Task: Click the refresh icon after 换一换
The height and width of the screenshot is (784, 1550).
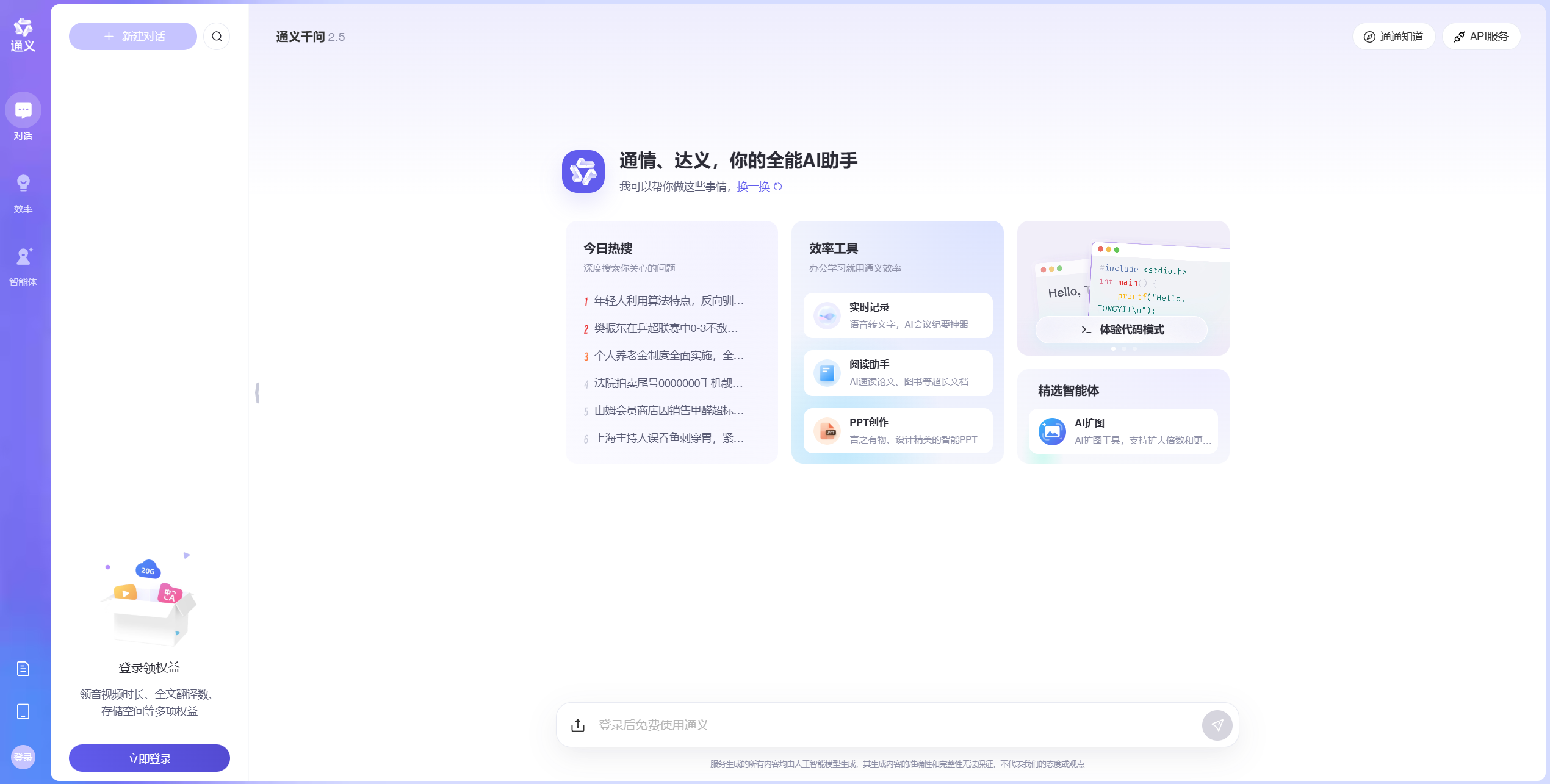Action: (x=778, y=187)
